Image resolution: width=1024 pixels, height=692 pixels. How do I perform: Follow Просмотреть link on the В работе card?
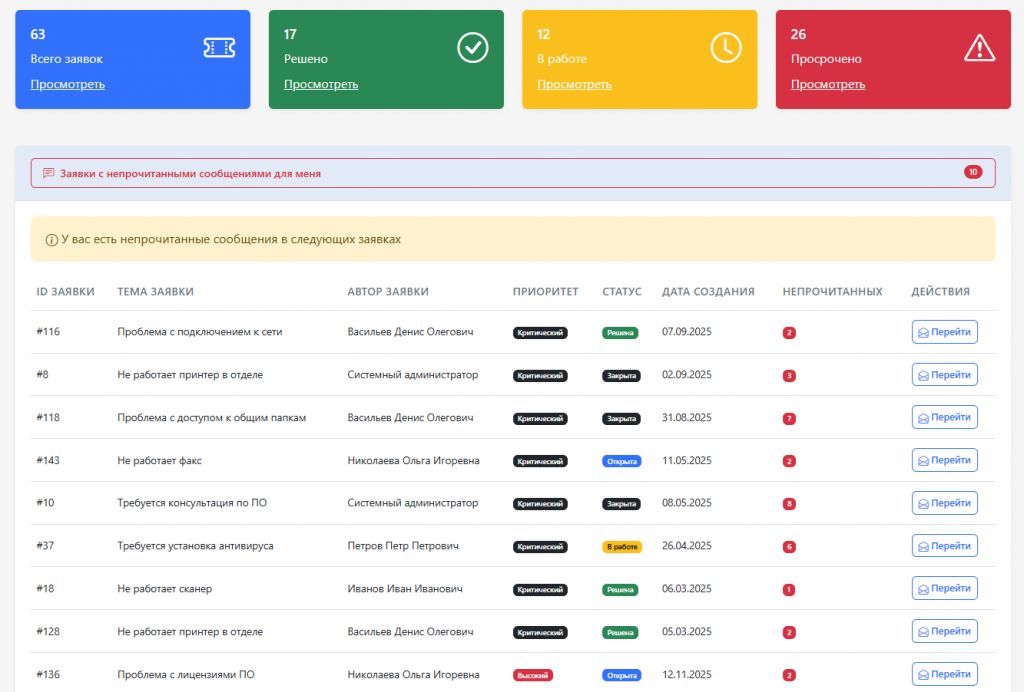(574, 84)
